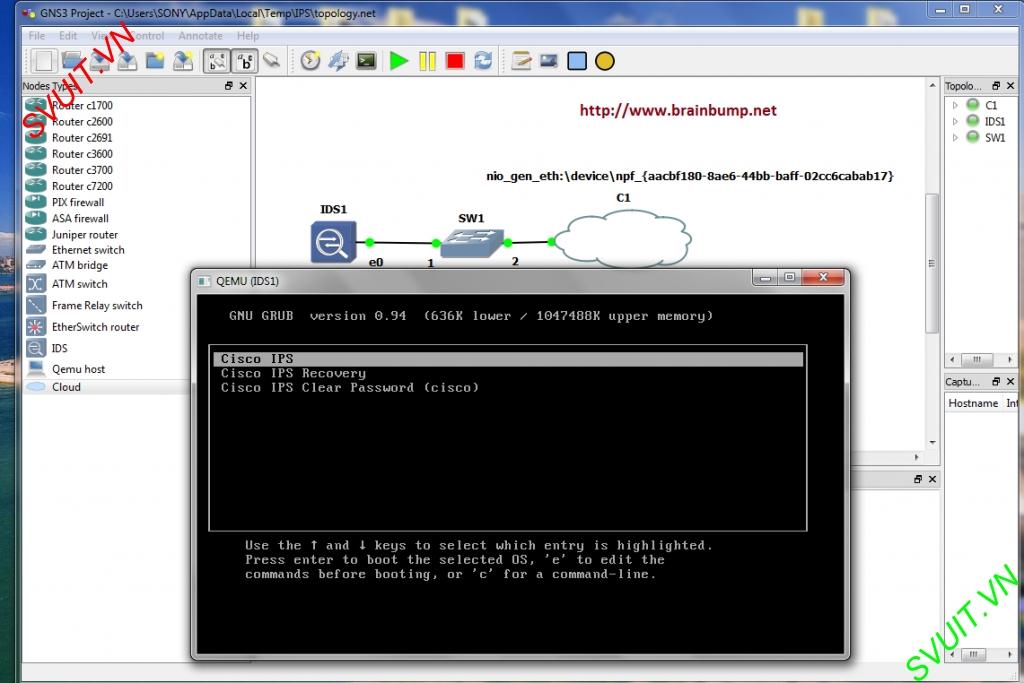The image size is (1024, 683).
Task: Stop all devices with red stop button
Action: (x=455, y=61)
